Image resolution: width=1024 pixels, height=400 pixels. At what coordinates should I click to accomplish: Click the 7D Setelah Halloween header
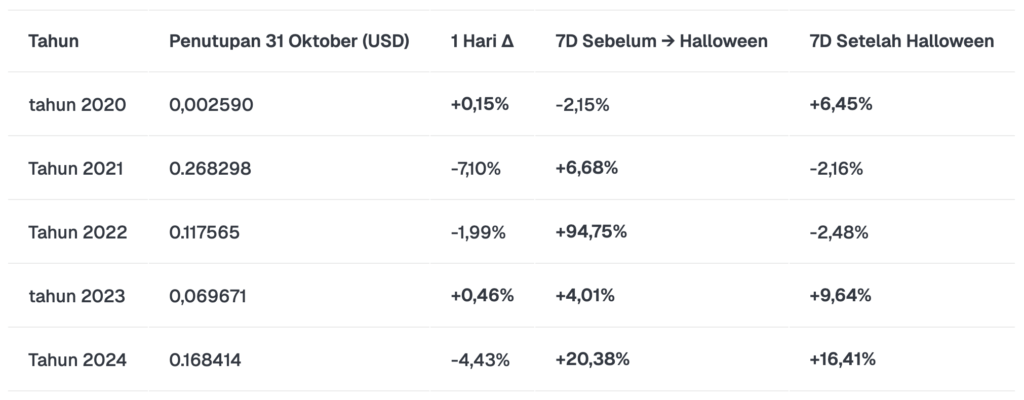click(x=902, y=41)
